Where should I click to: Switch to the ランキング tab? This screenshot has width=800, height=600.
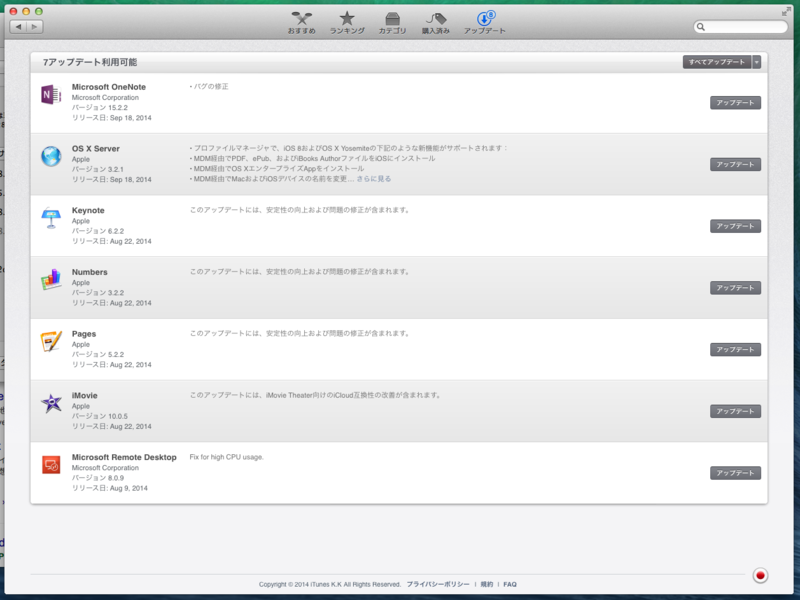tap(347, 23)
